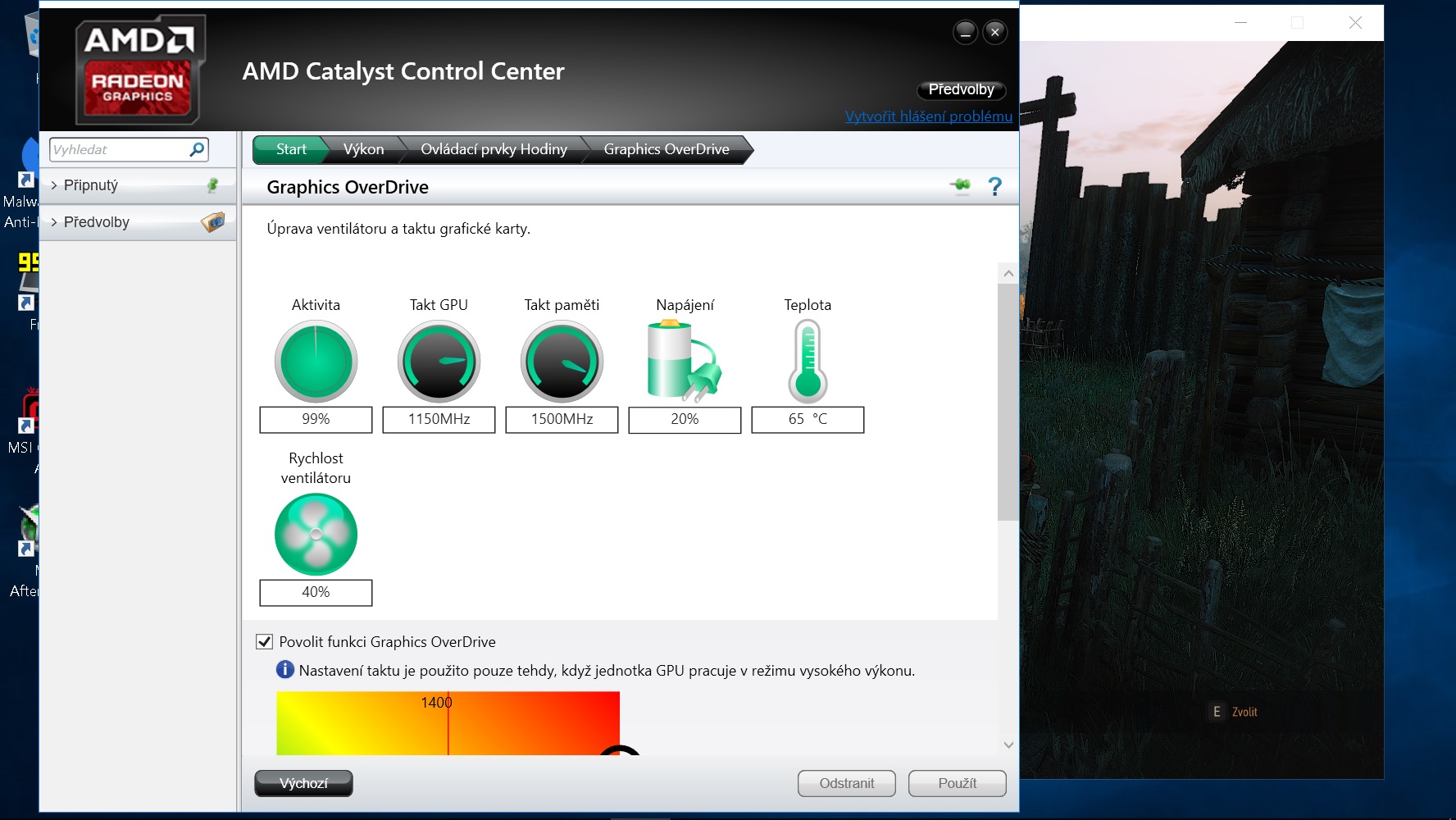The height and width of the screenshot is (820, 1456).
Task: Click Vytvořit hlášení problému link
Action: (x=929, y=116)
